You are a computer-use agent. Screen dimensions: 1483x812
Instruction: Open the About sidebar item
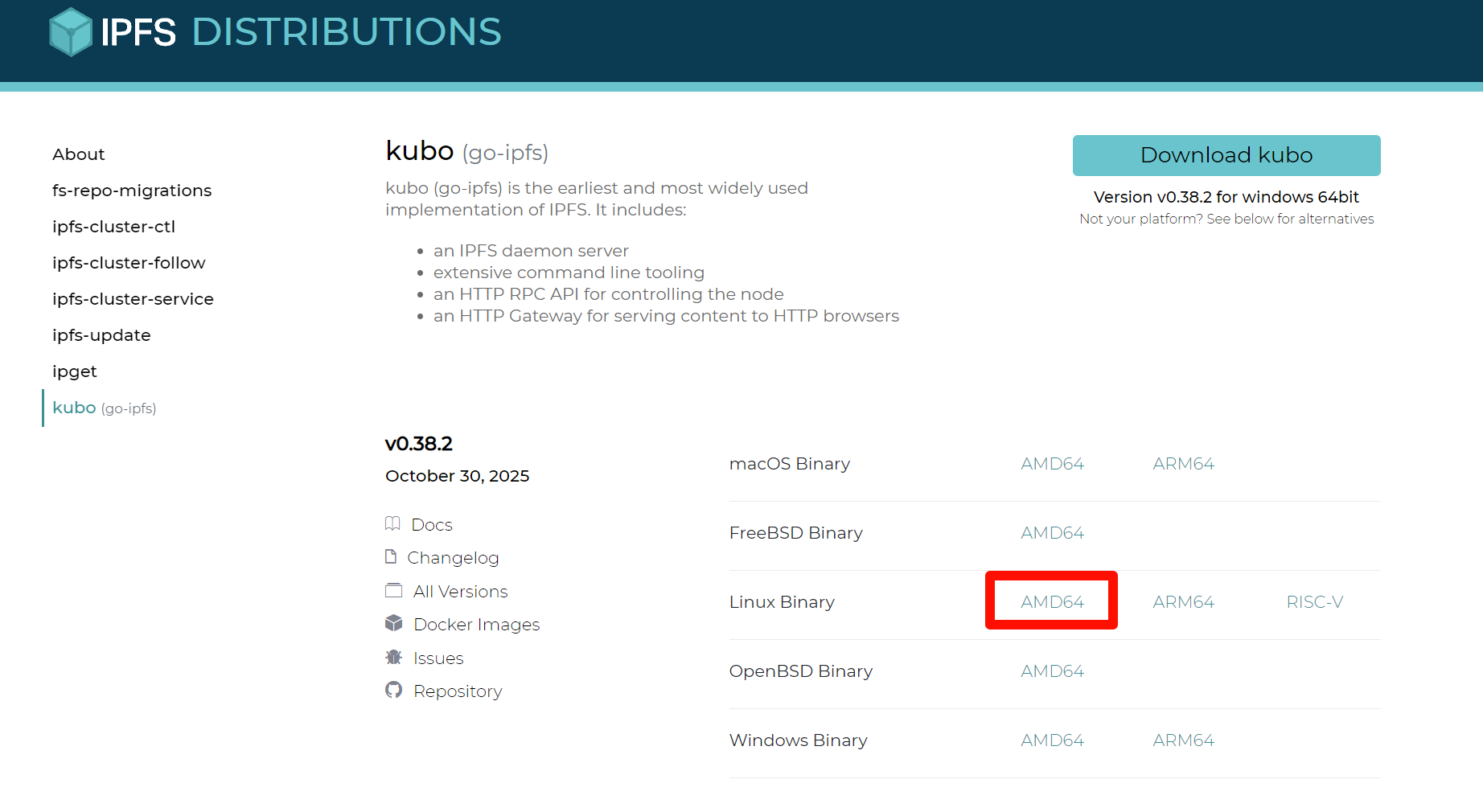pos(79,154)
